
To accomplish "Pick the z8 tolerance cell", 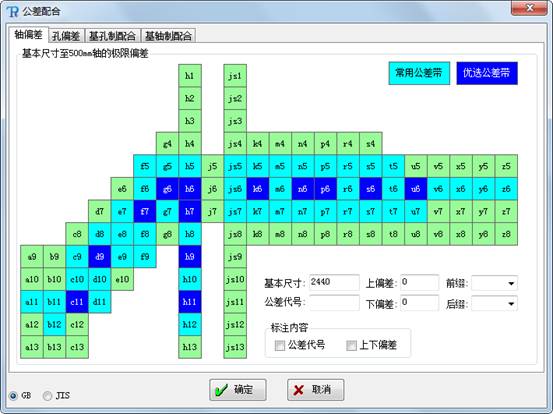I will 506,234.
